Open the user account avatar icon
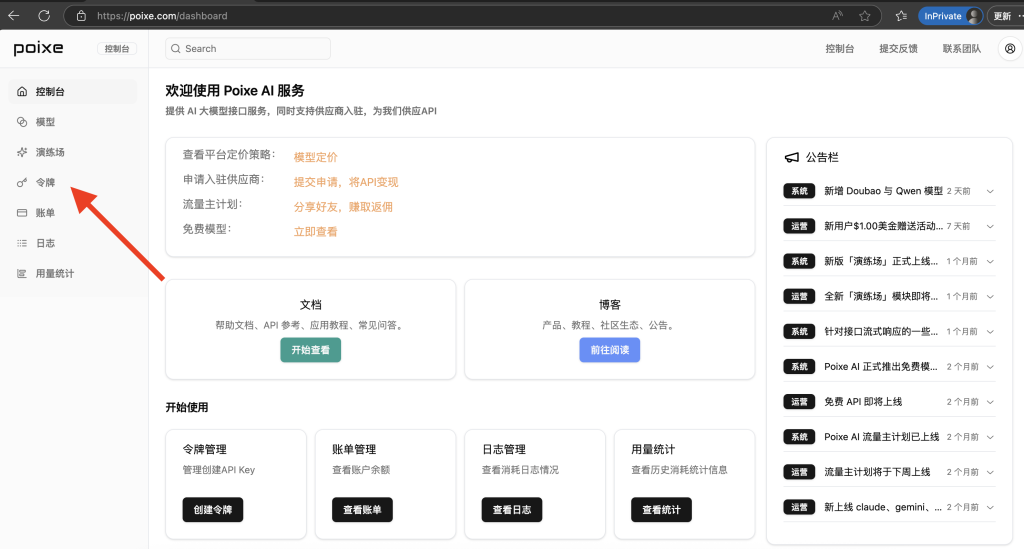The image size is (1024, 549). pyautogui.click(x=1010, y=48)
